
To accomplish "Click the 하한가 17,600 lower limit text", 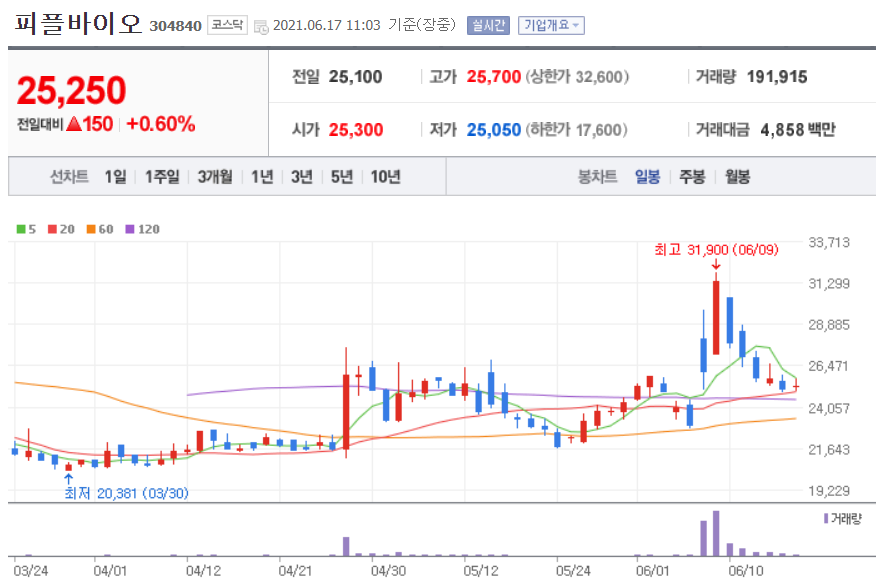I will pos(576,130).
